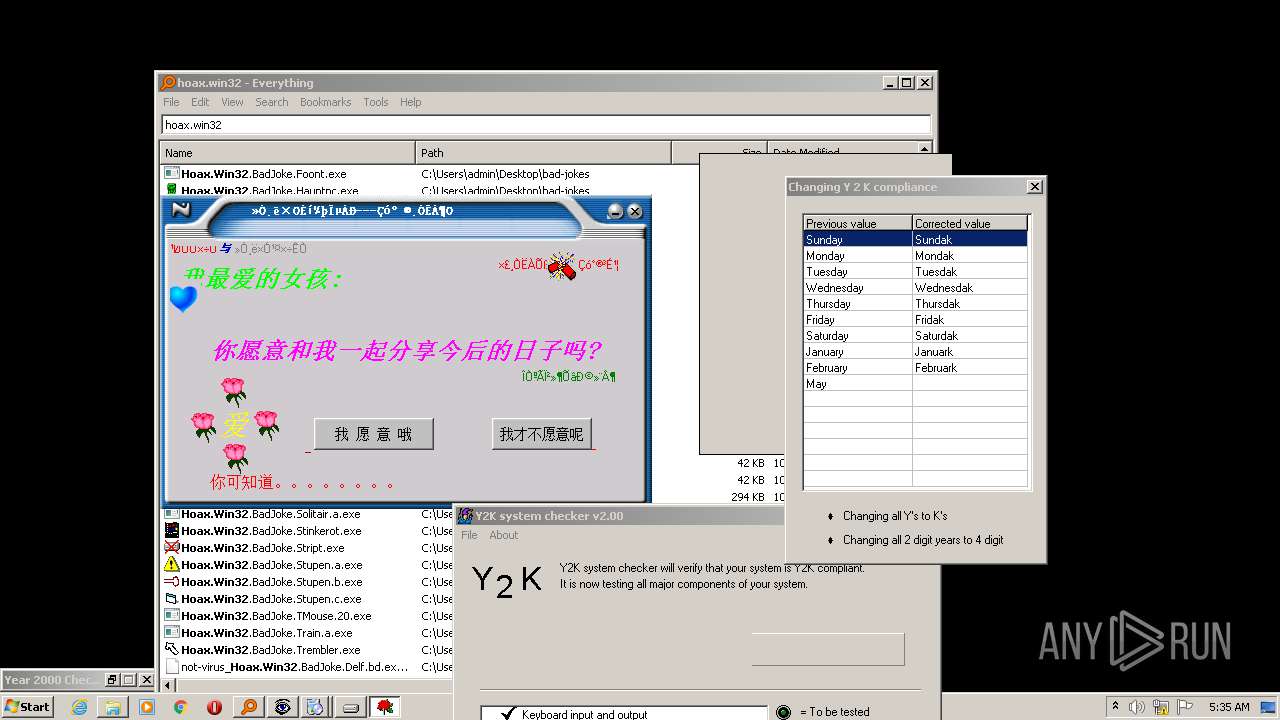
Task: Open Tools menu in Everything
Action: pyautogui.click(x=376, y=102)
